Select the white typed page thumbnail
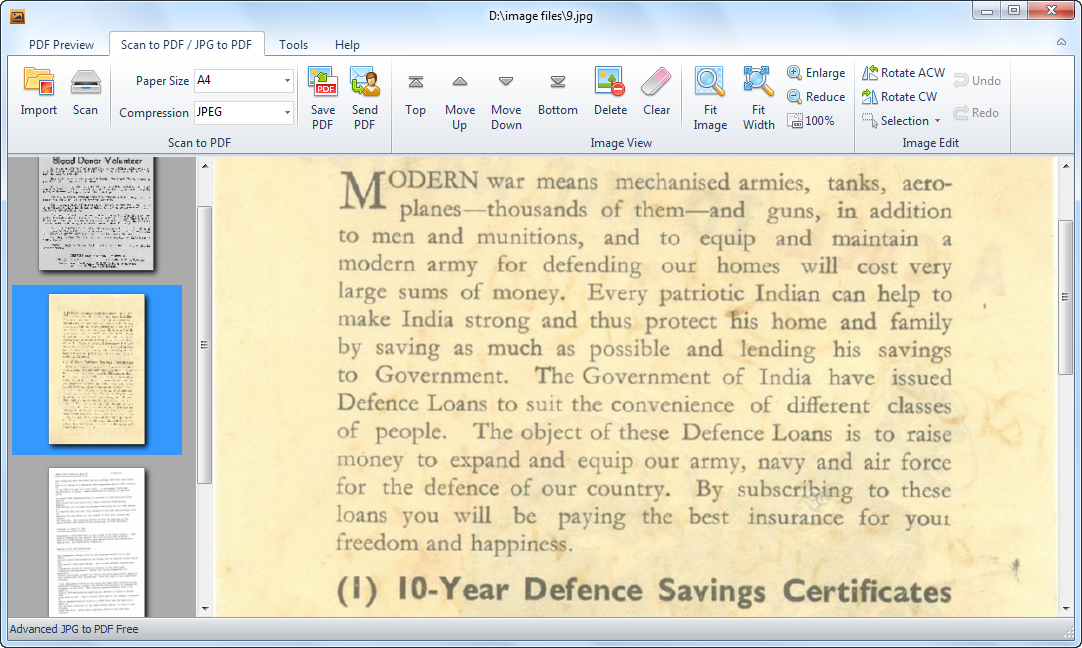1082x648 pixels. [97, 542]
